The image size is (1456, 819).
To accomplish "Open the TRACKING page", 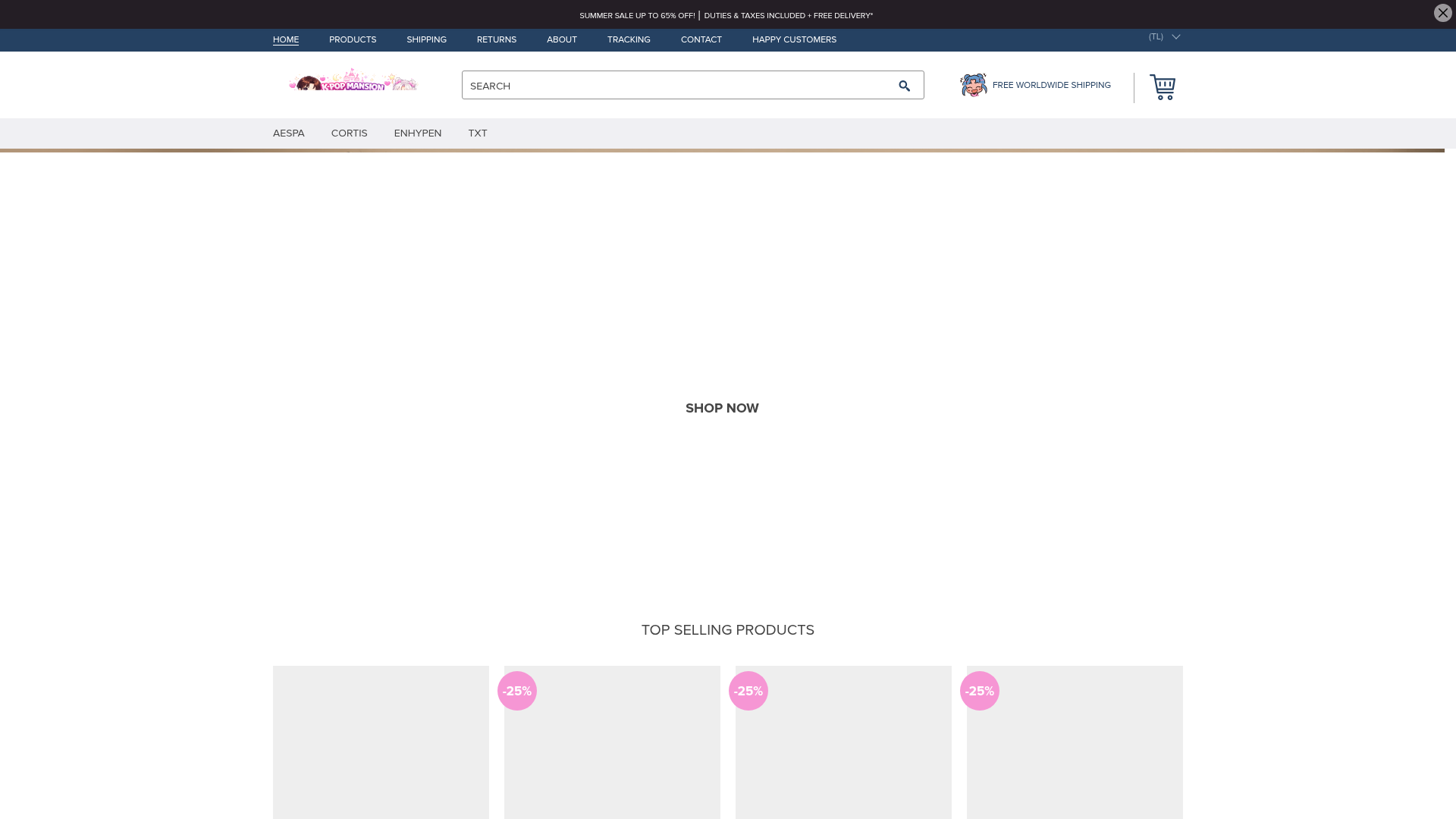I will tap(629, 39).
